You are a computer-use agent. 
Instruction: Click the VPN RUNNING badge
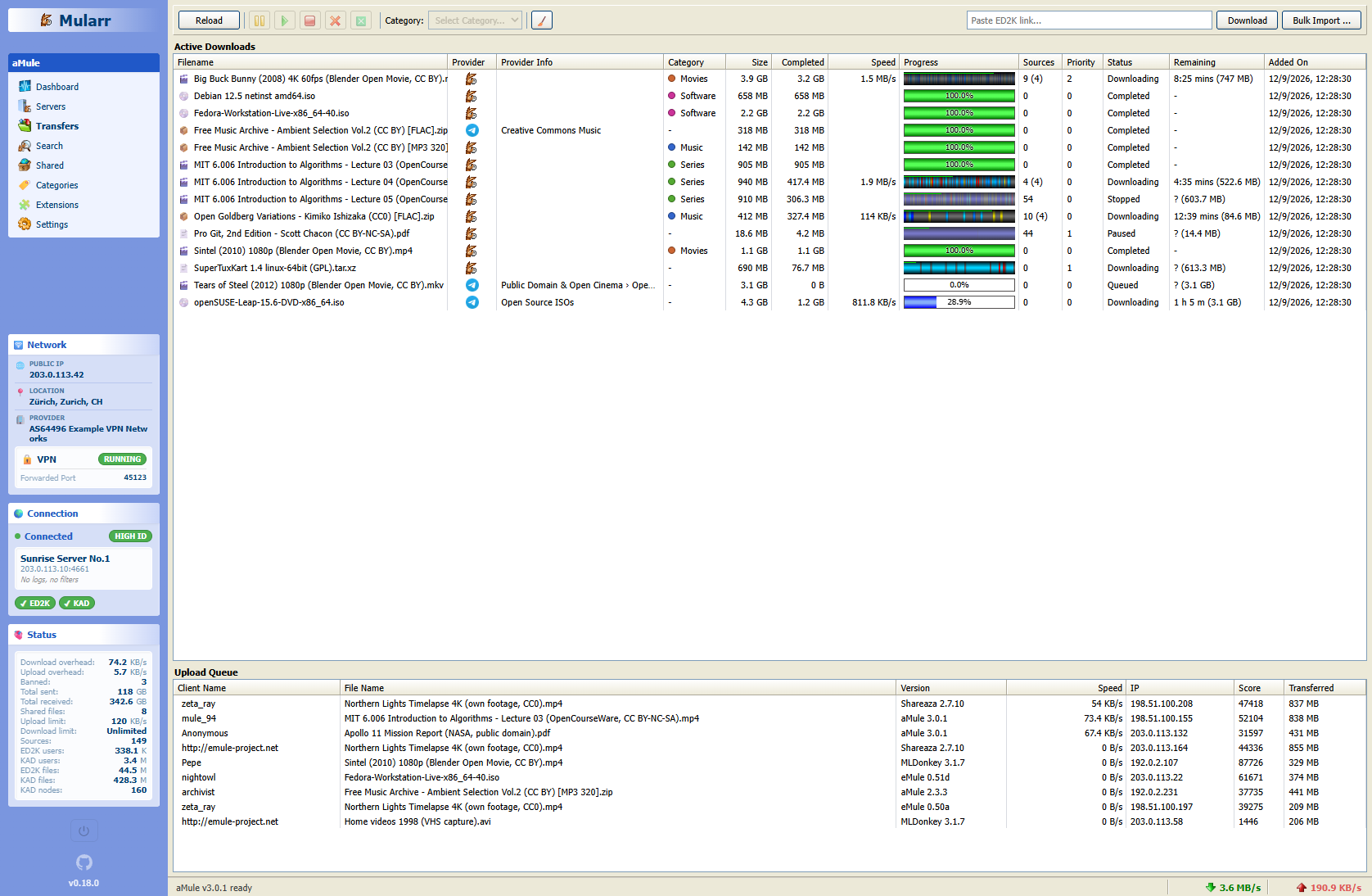pos(122,459)
